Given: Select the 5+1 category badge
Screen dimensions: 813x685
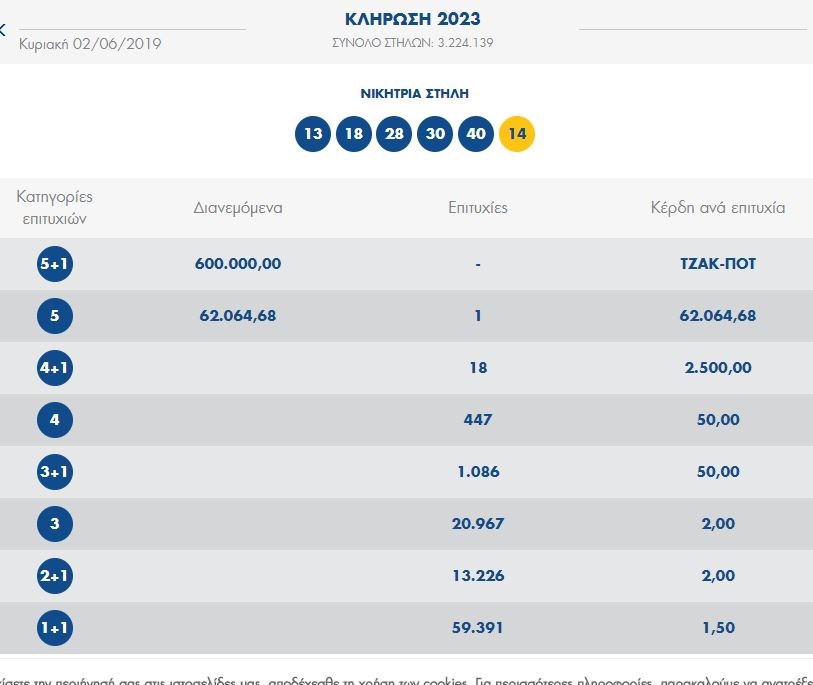Looking at the screenshot, I should coord(54,264).
